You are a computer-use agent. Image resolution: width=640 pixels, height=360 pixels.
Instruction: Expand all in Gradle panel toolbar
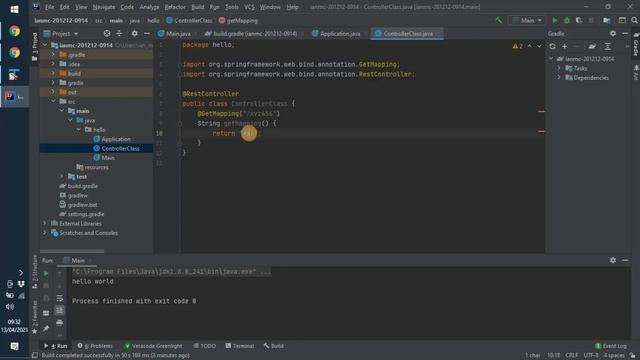click(607, 47)
